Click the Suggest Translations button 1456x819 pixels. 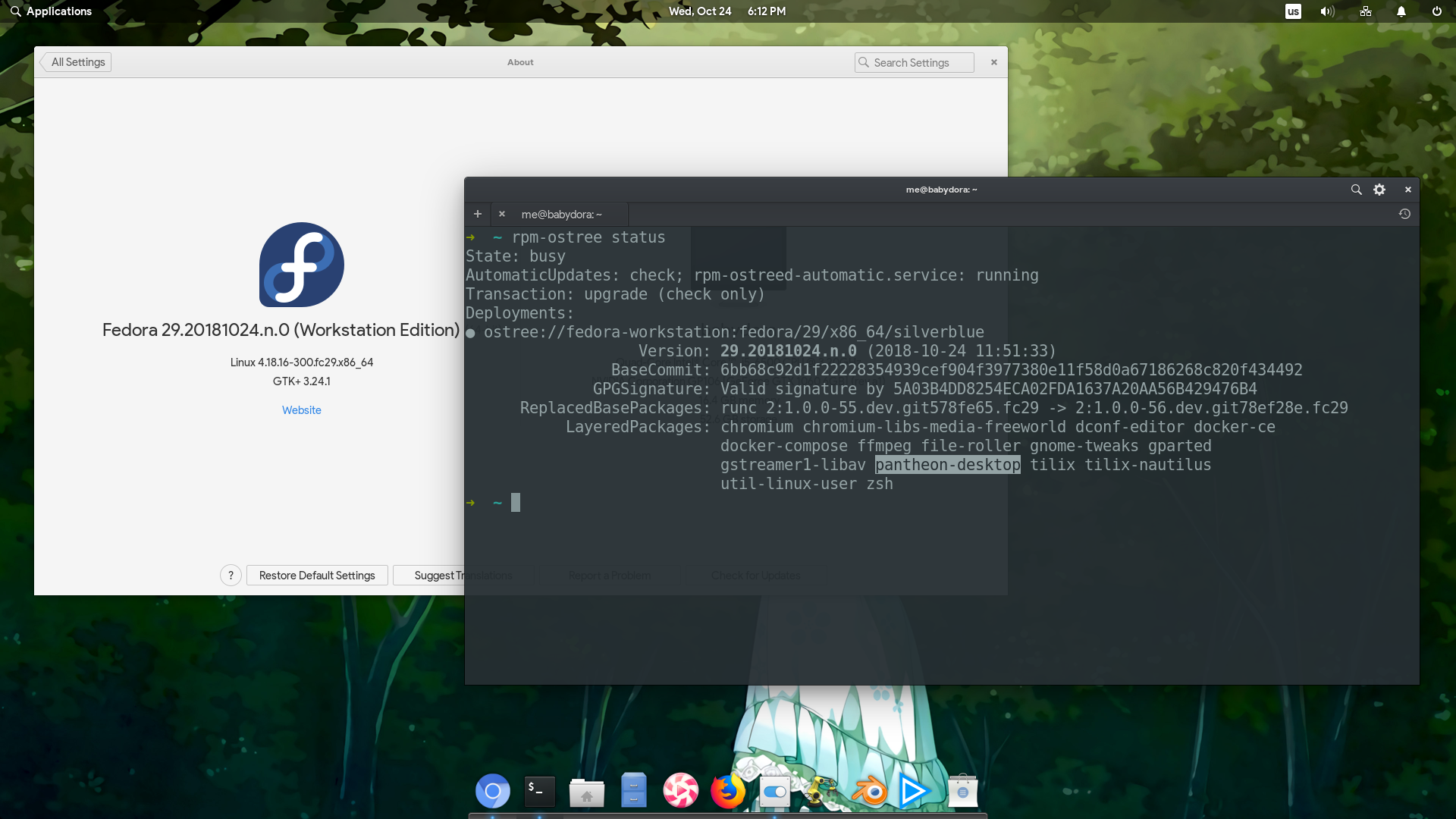pyautogui.click(x=463, y=576)
